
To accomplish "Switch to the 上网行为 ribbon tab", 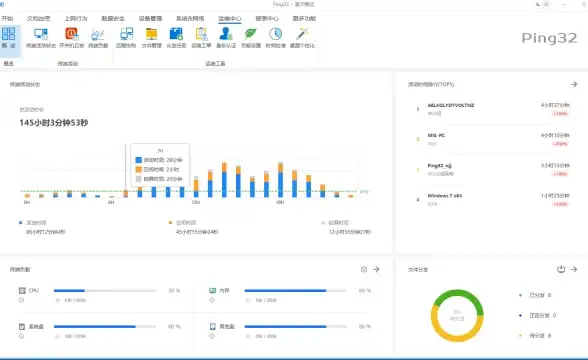I will [x=76, y=18].
